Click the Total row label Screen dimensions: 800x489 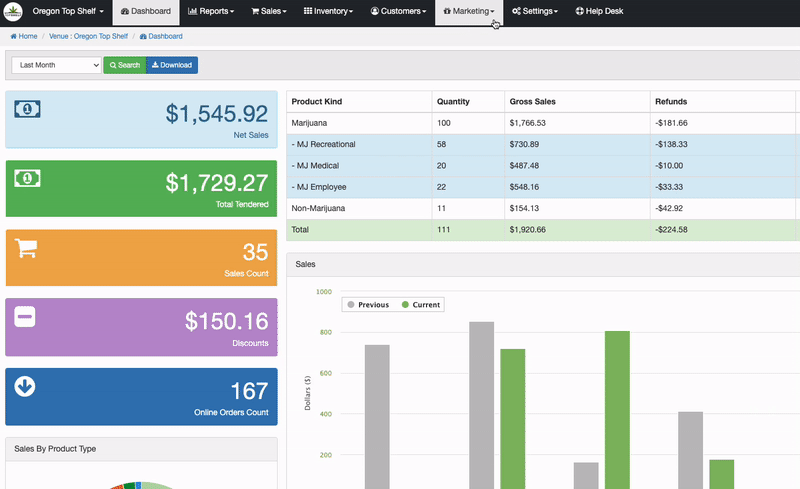point(300,230)
